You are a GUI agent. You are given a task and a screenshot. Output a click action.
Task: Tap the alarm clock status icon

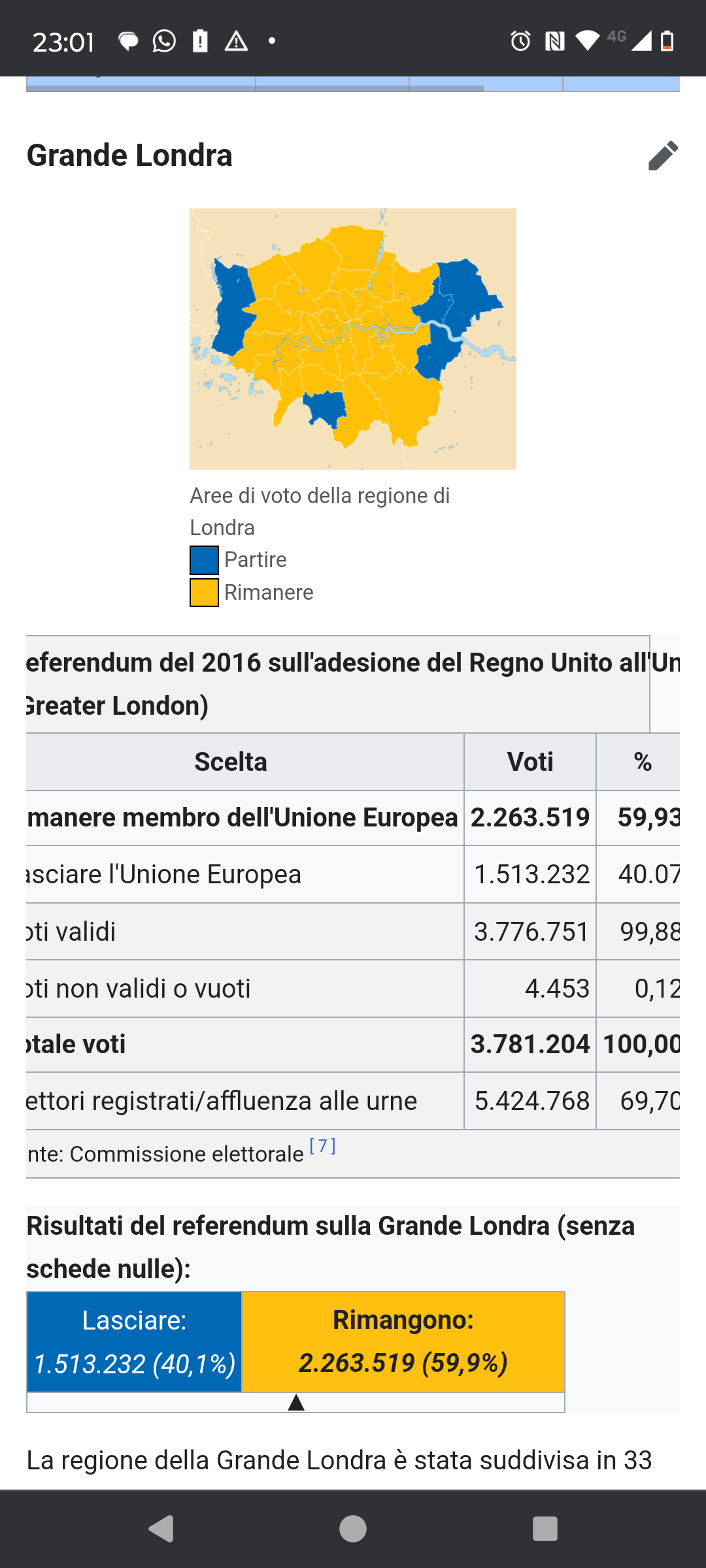click(520, 41)
